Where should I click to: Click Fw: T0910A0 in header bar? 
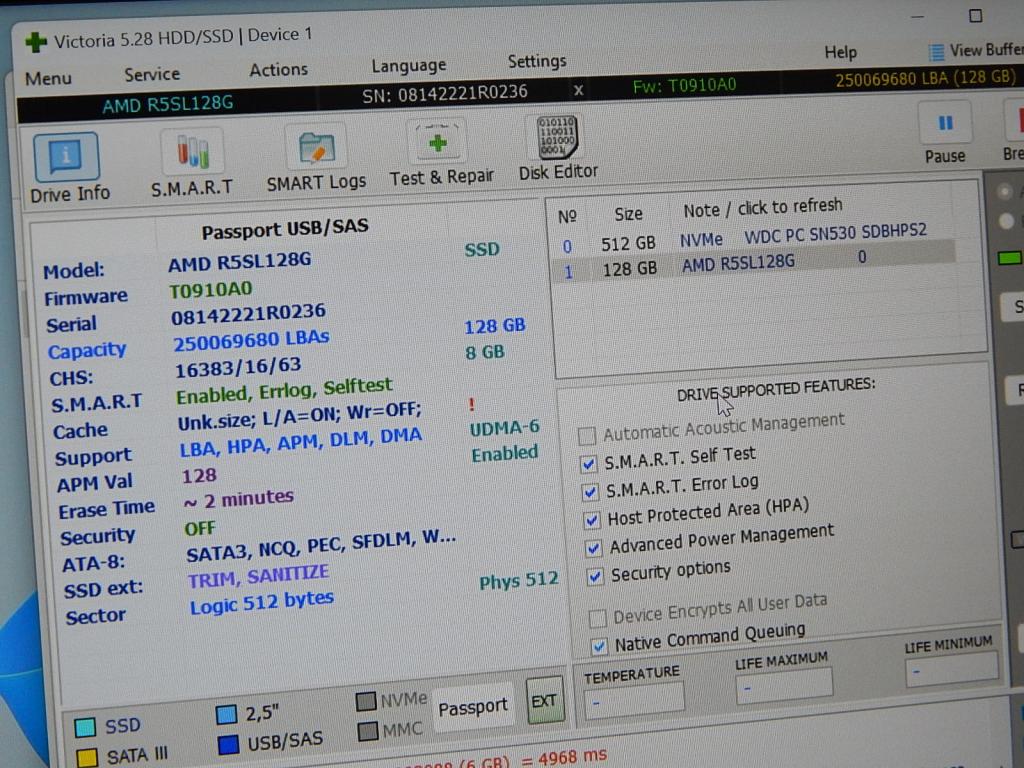684,85
